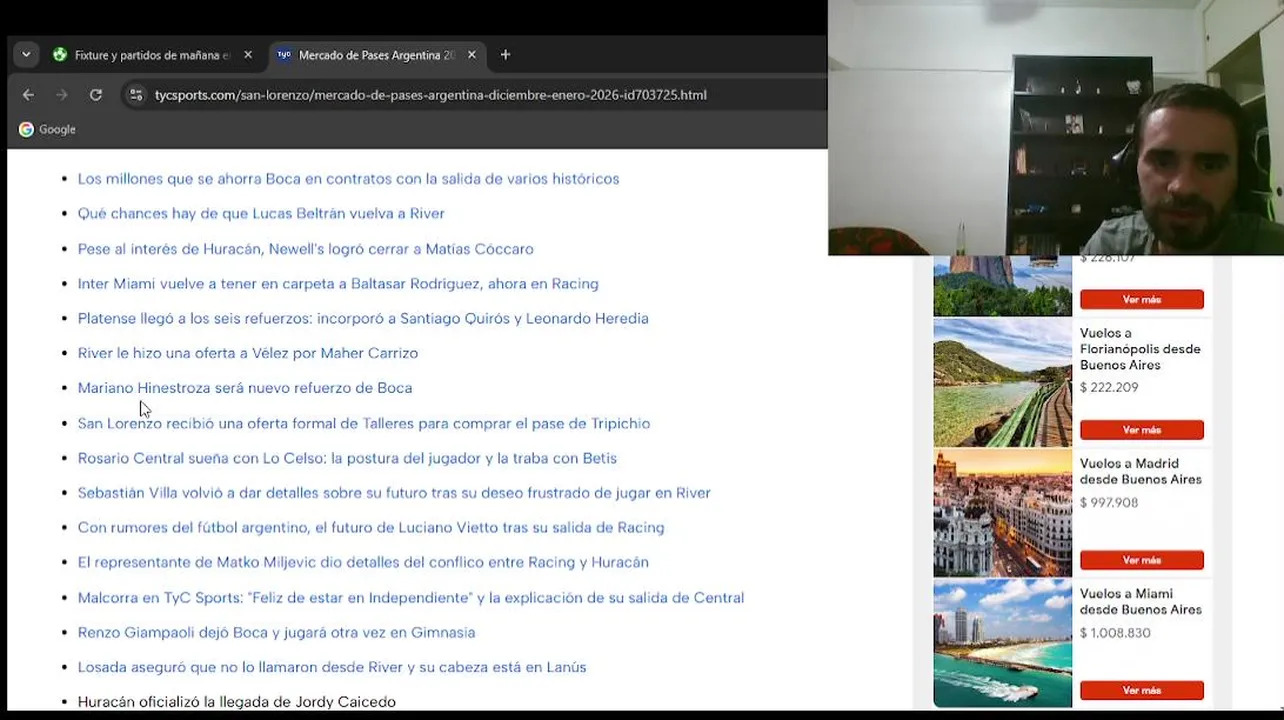
Task: View site information icon in address bar
Action: [x=135, y=95]
